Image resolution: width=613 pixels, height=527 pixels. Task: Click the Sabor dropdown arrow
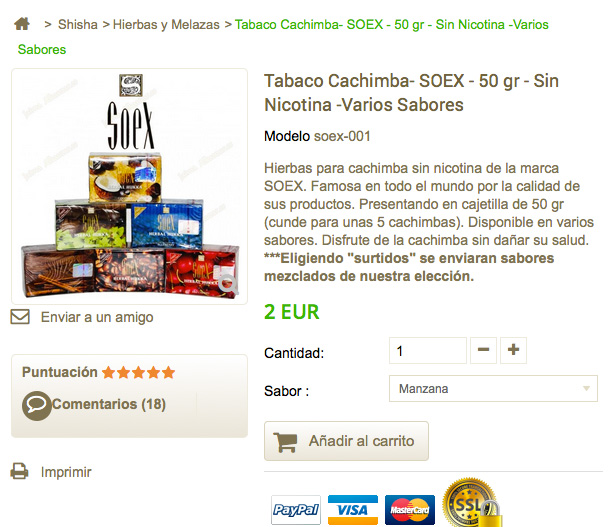[586, 388]
